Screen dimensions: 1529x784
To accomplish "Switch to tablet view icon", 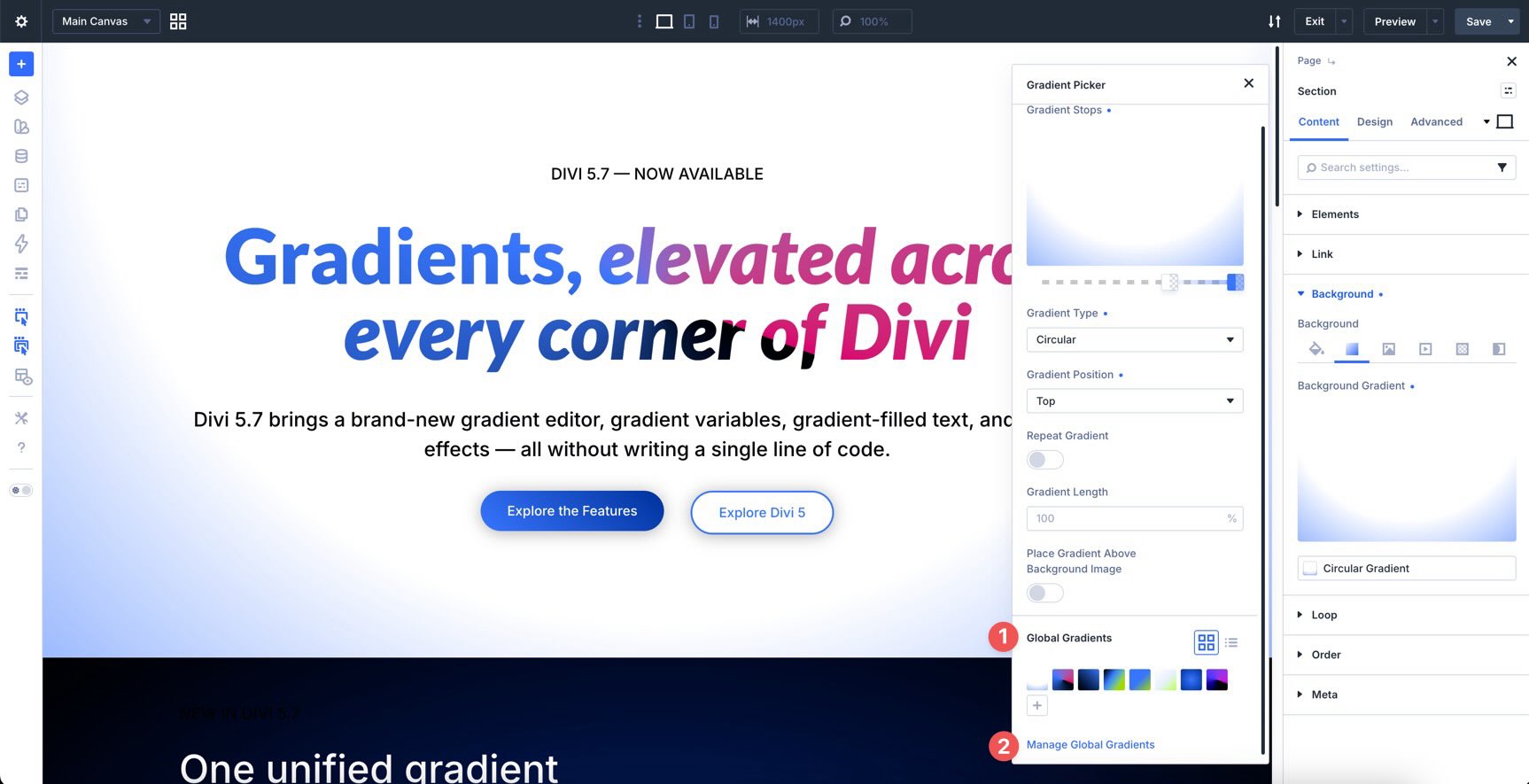I will [689, 21].
